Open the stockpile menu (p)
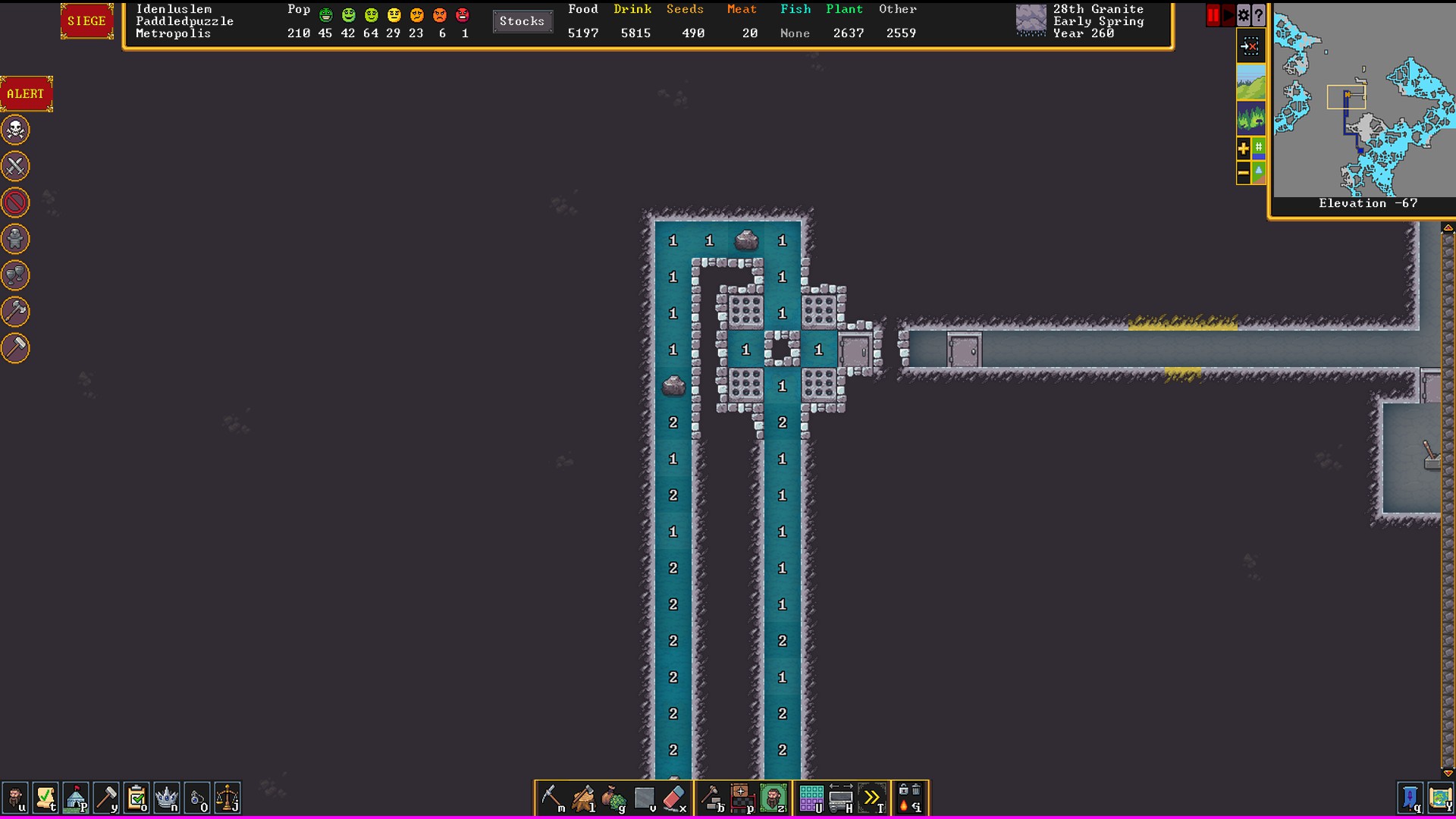The height and width of the screenshot is (819, 1456). [x=742, y=799]
